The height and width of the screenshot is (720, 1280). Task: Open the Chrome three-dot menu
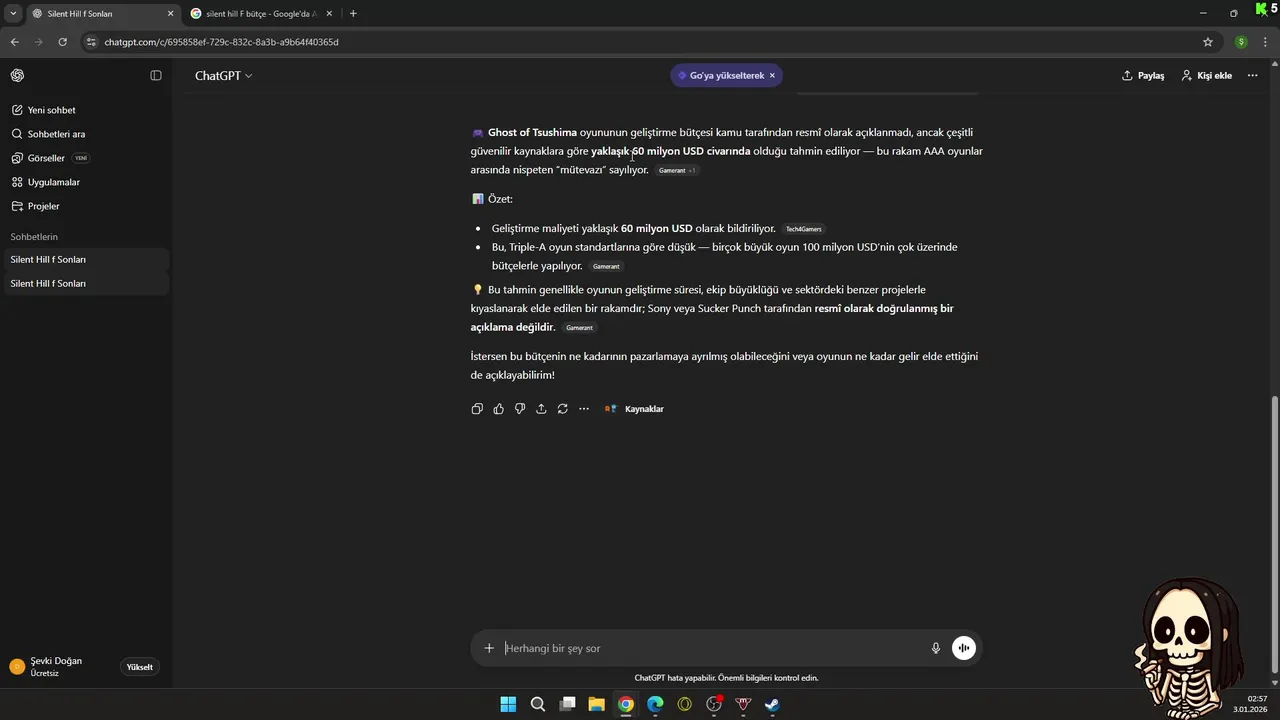coord(1265,42)
